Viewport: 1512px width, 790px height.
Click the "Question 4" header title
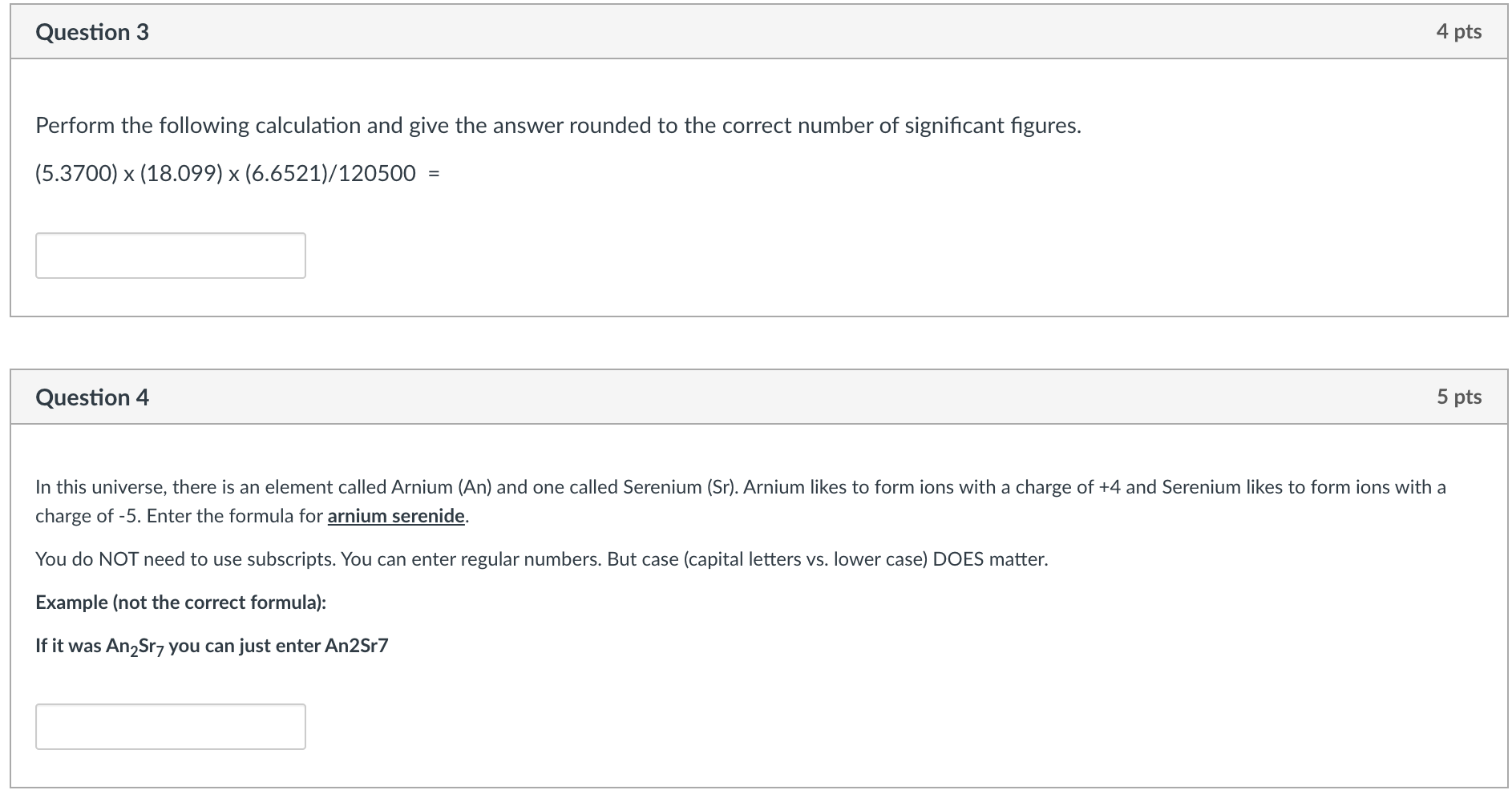coord(92,397)
